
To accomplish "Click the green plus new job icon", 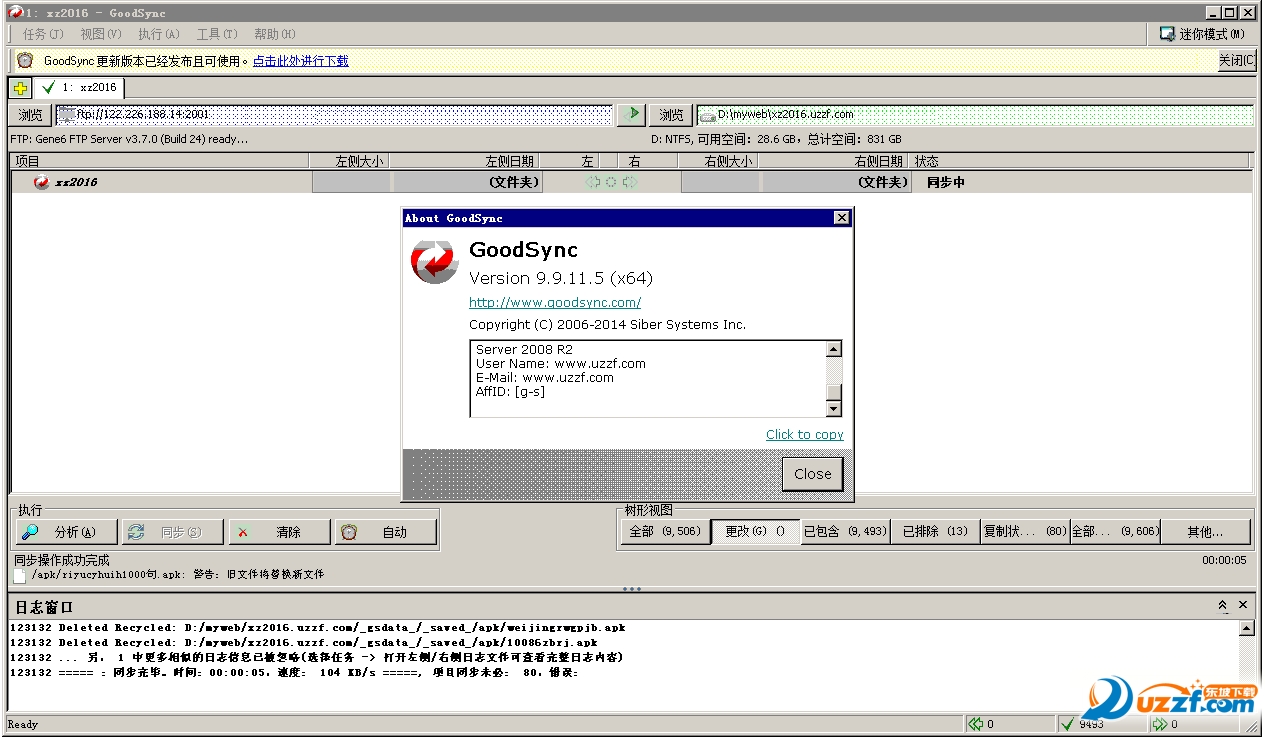I will [20, 88].
